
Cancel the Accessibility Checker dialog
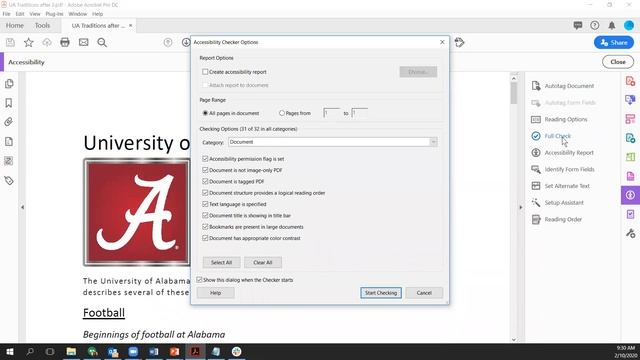click(424, 293)
